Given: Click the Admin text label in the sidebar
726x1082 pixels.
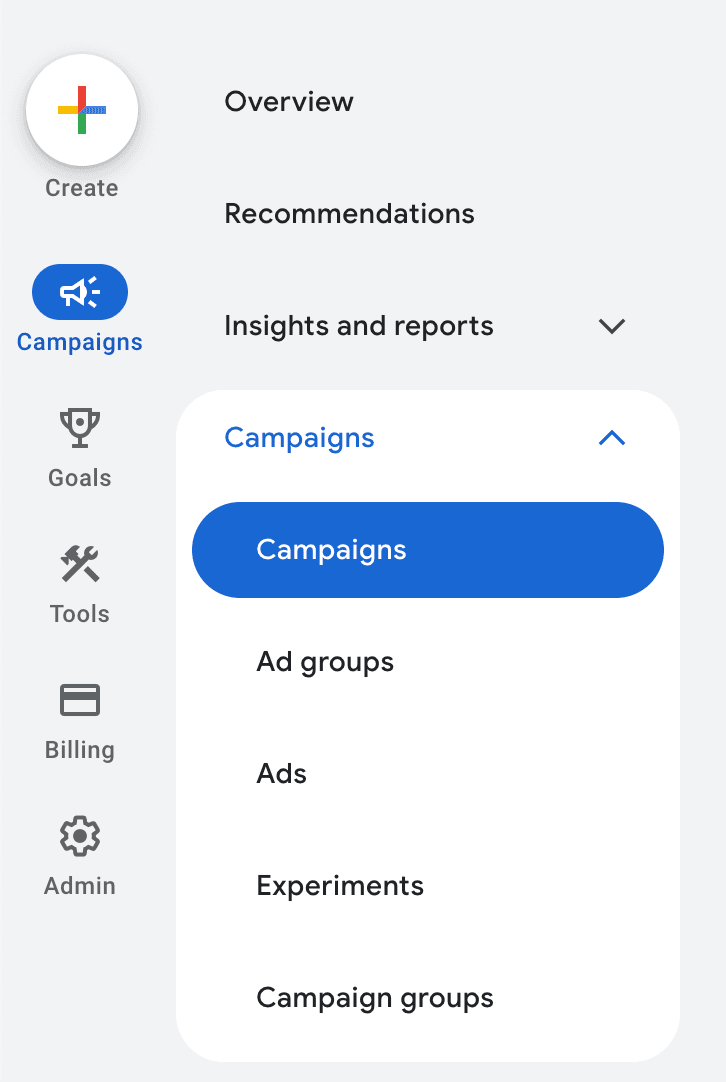Looking at the screenshot, I should point(80,886).
